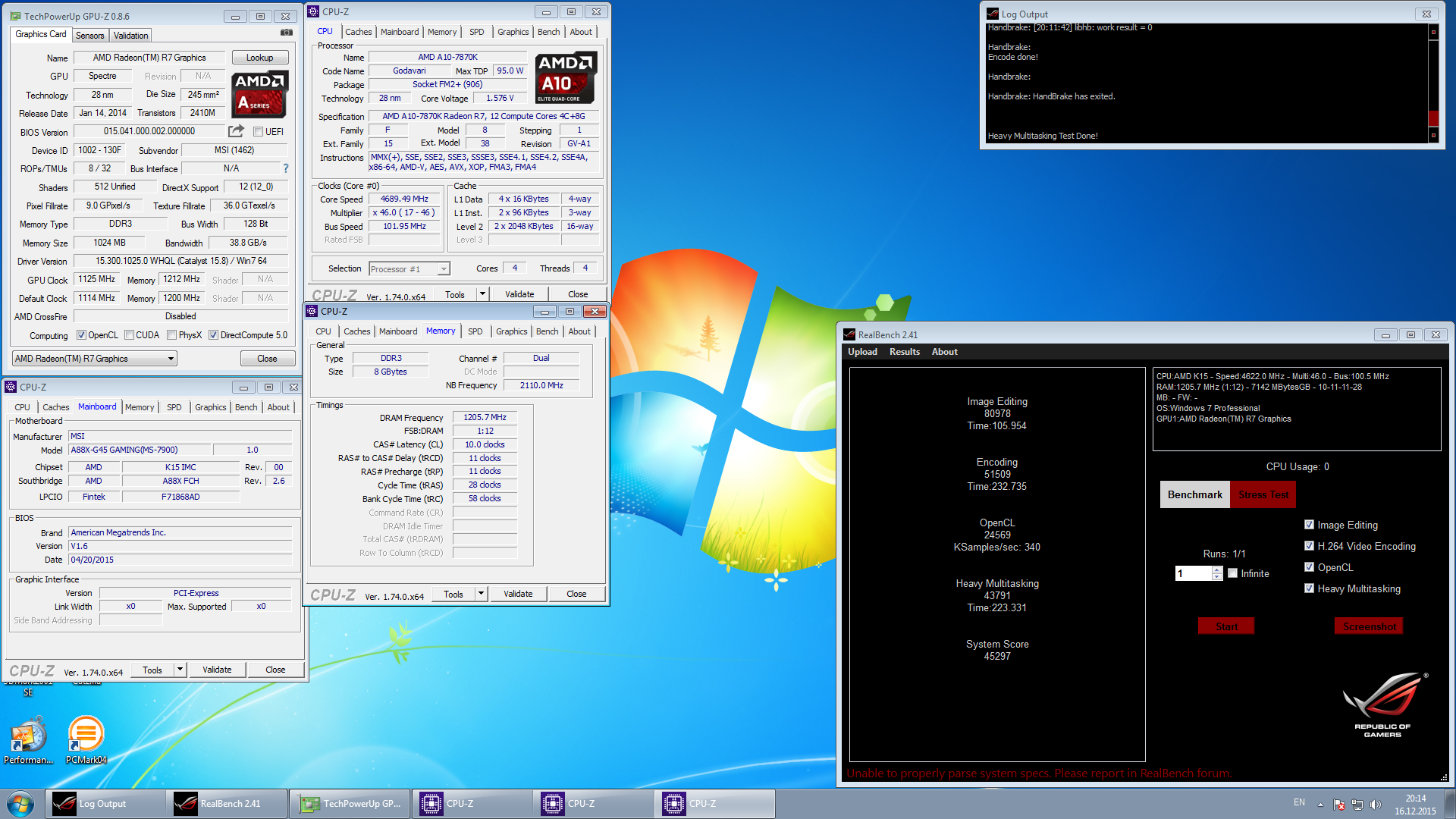
Task: Open Bench tab in CPU-Z Mainboard window
Action: click(x=246, y=407)
